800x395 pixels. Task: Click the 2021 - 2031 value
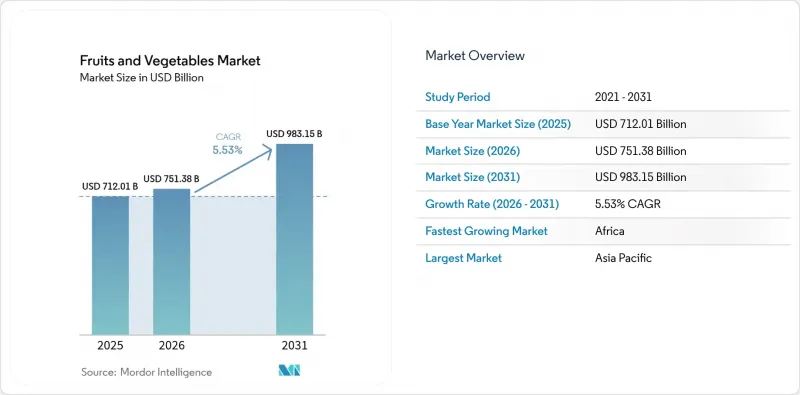[623, 97]
